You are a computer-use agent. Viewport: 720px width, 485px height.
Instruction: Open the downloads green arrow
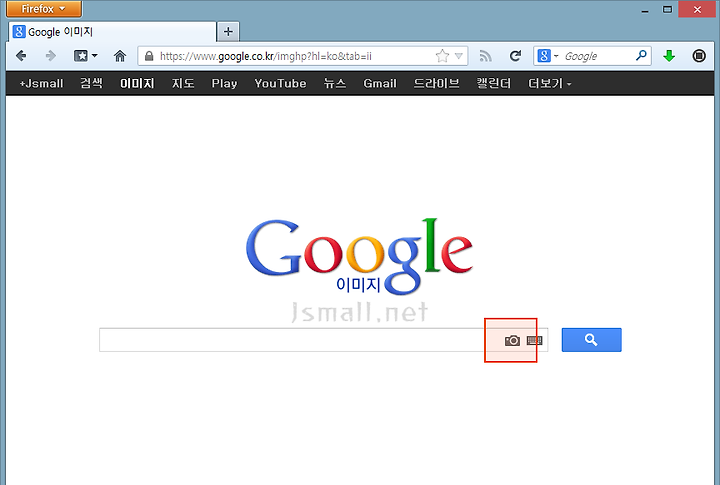click(669, 56)
